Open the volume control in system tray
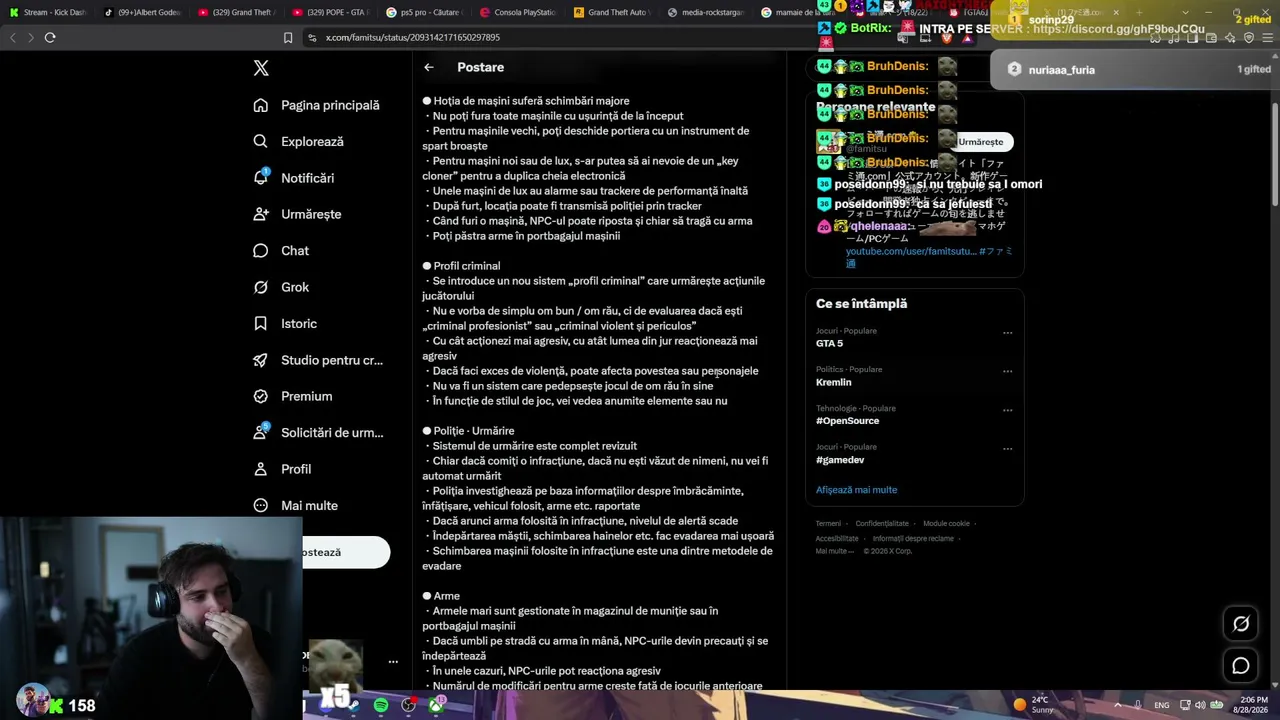Image resolution: width=1280 pixels, height=720 pixels. point(1200,705)
